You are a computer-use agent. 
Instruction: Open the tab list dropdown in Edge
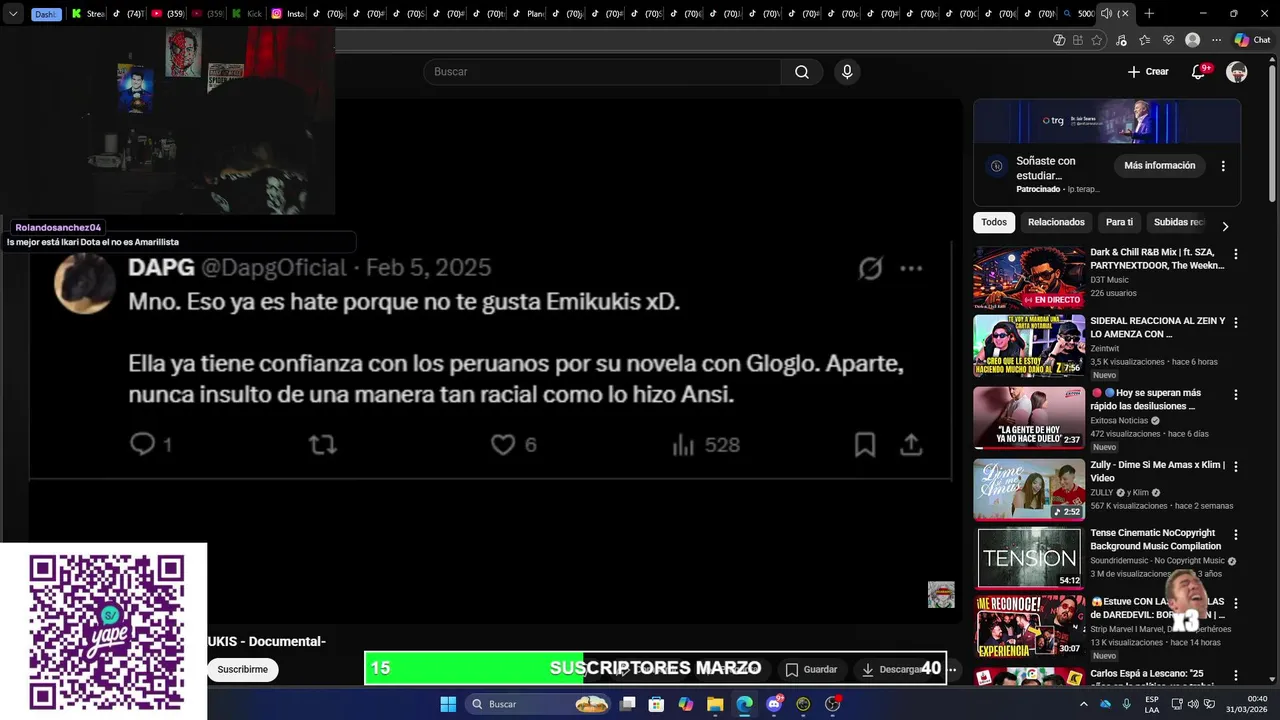pyautogui.click(x=13, y=14)
